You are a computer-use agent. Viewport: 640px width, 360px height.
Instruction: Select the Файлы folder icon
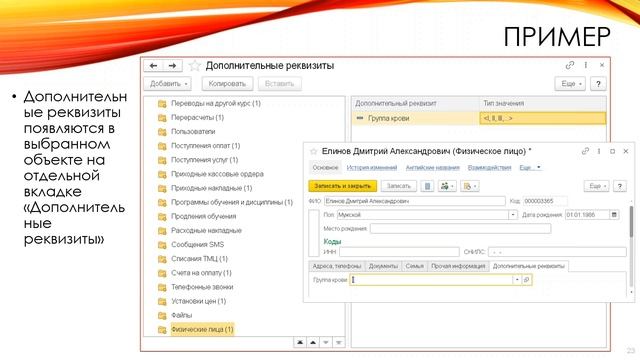pos(162,316)
